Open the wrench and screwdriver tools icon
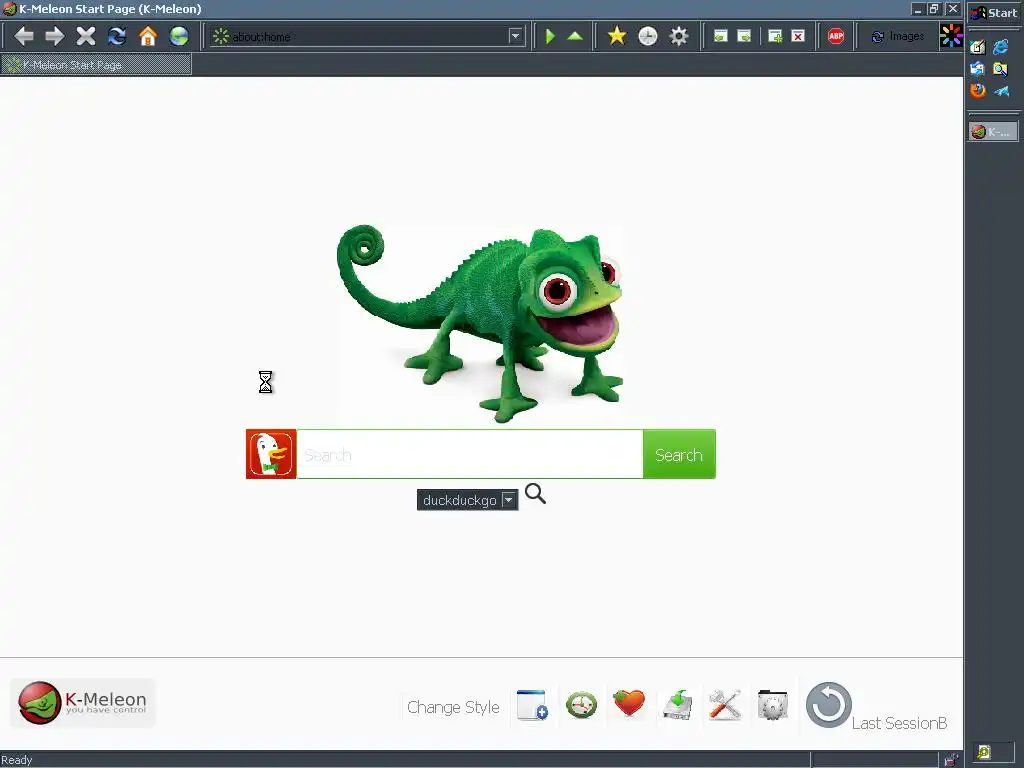This screenshot has width=1024, height=768. (725, 705)
